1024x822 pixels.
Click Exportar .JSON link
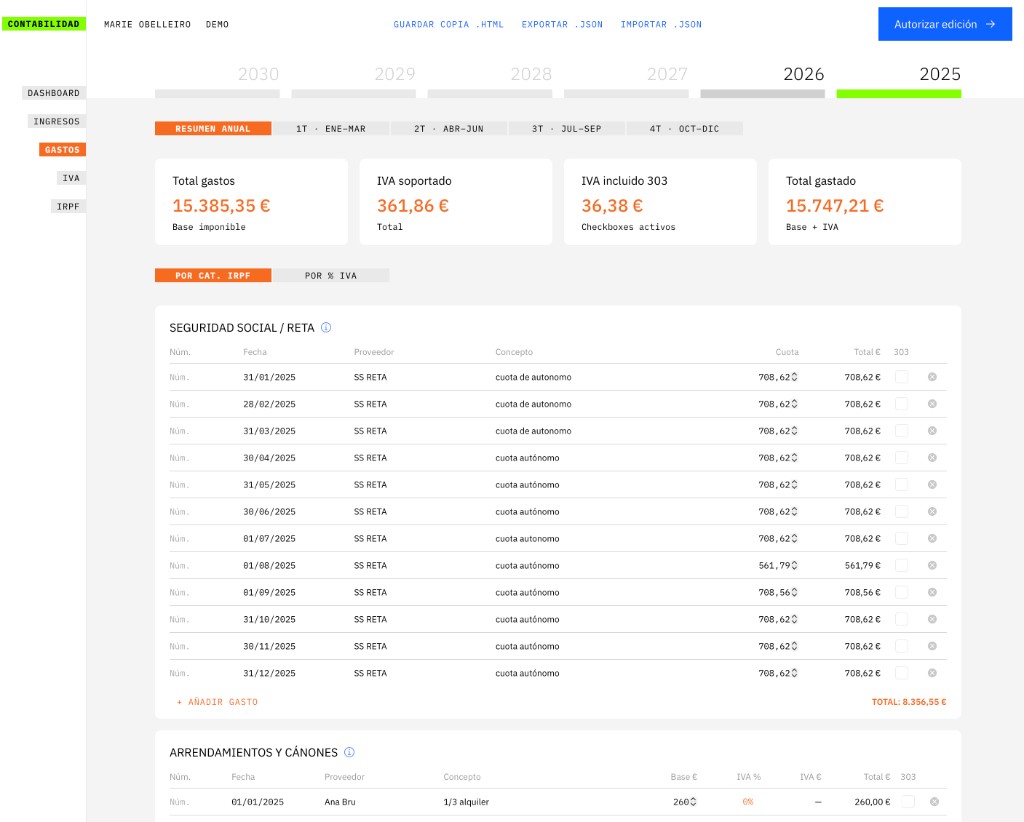point(562,24)
